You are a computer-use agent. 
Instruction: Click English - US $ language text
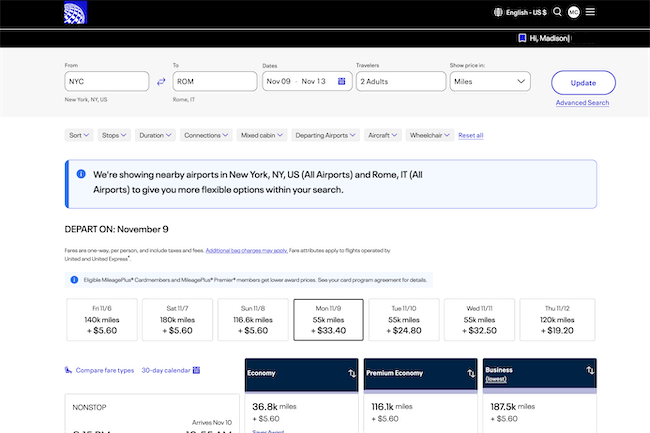pos(526,12)
